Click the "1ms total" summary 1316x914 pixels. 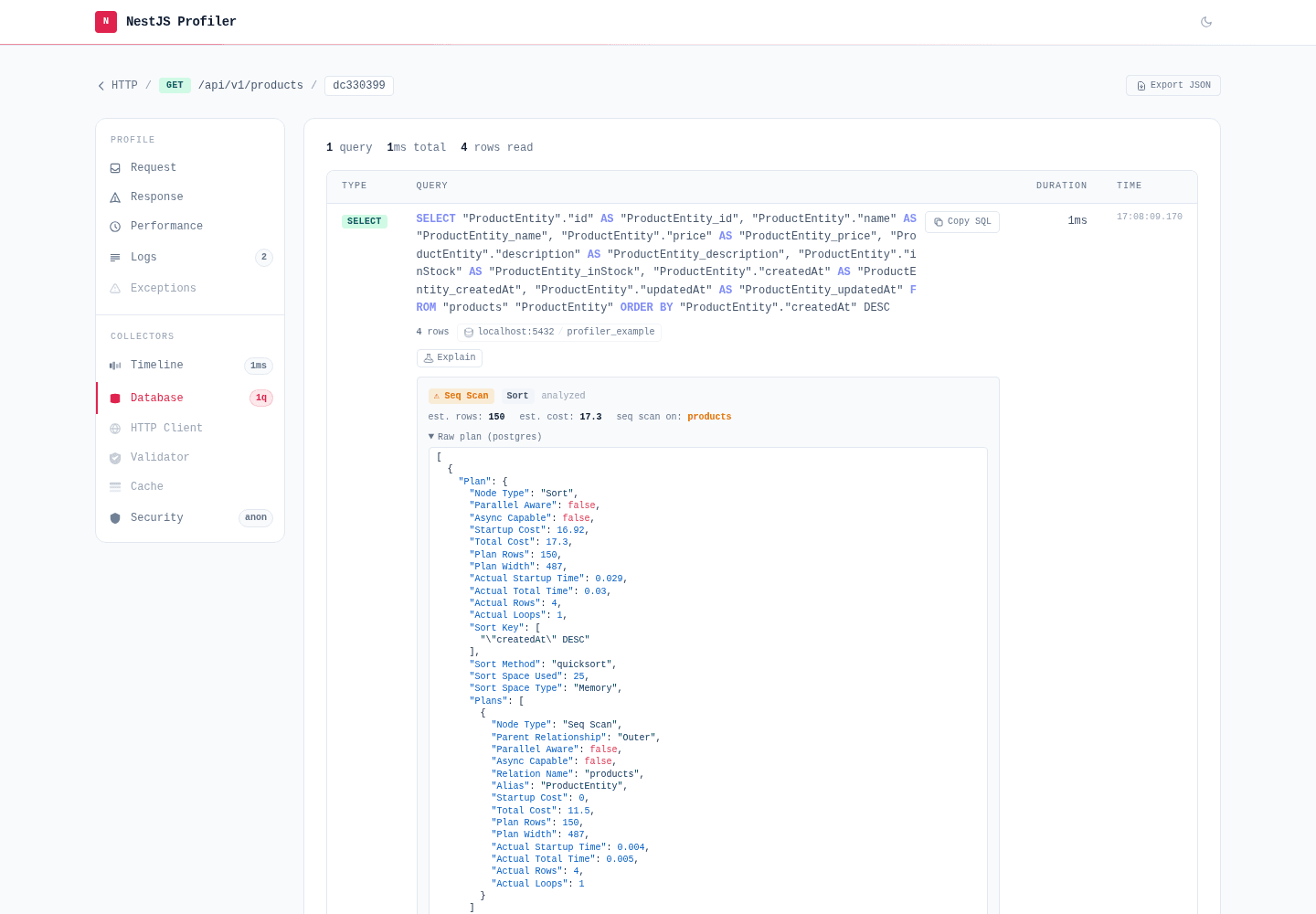pos(417,148)
